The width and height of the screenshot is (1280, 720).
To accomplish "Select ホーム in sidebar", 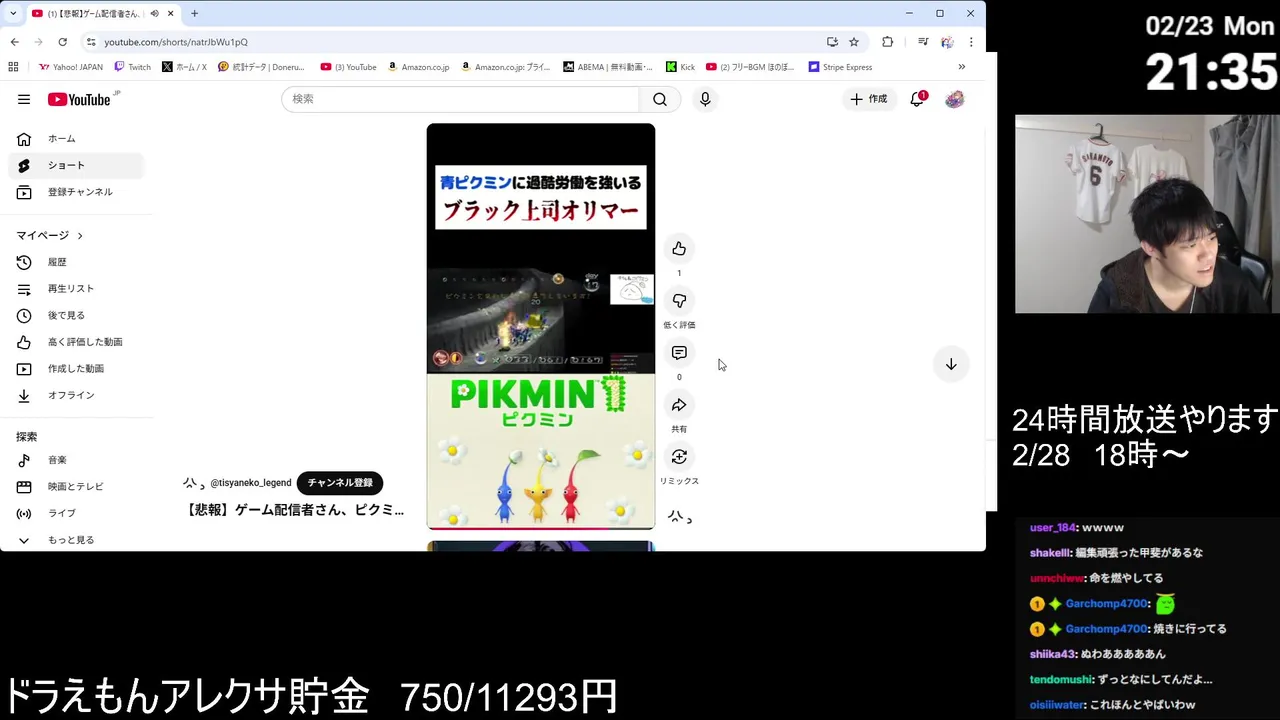I will 76,139.
